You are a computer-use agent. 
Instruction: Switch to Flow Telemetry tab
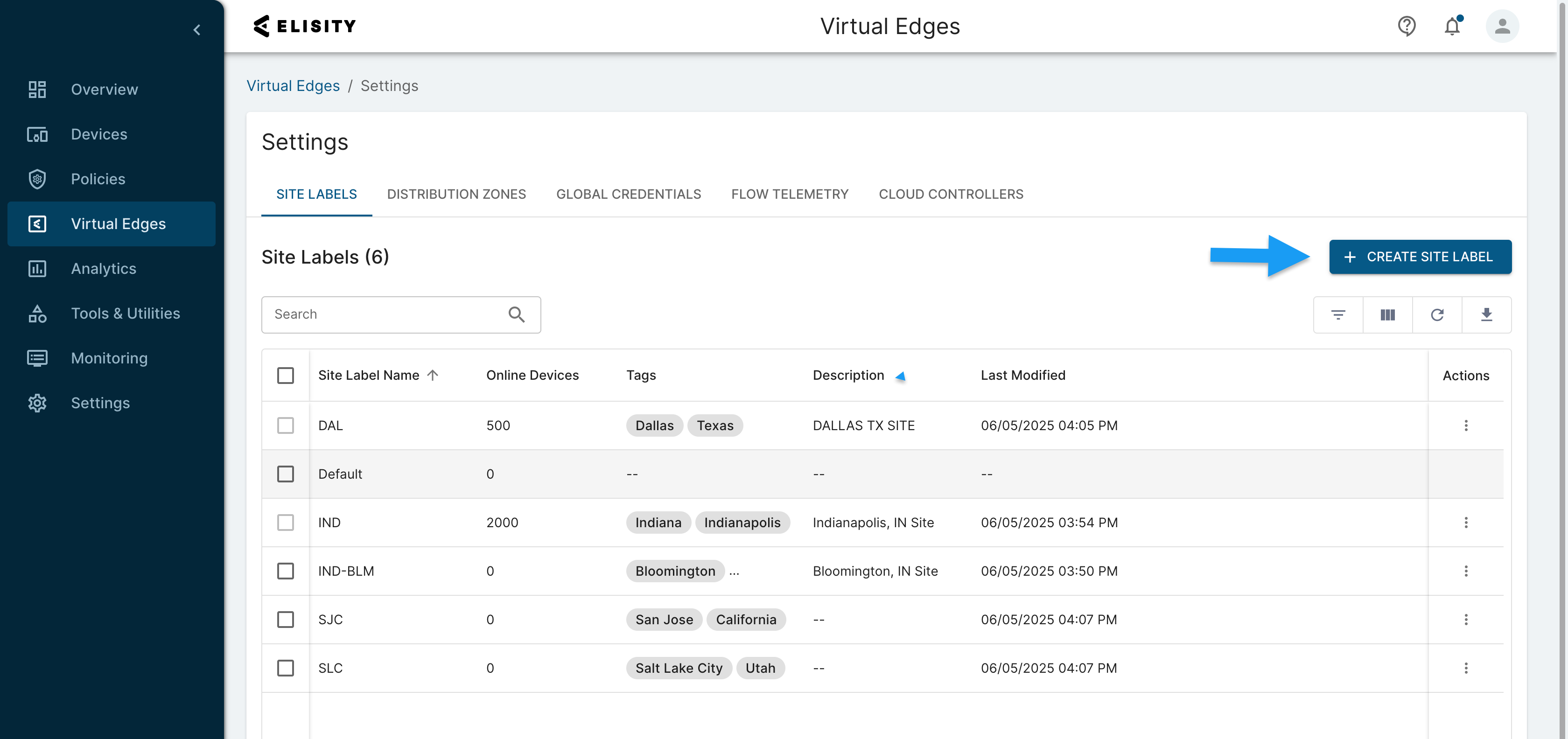click(790, 194)
